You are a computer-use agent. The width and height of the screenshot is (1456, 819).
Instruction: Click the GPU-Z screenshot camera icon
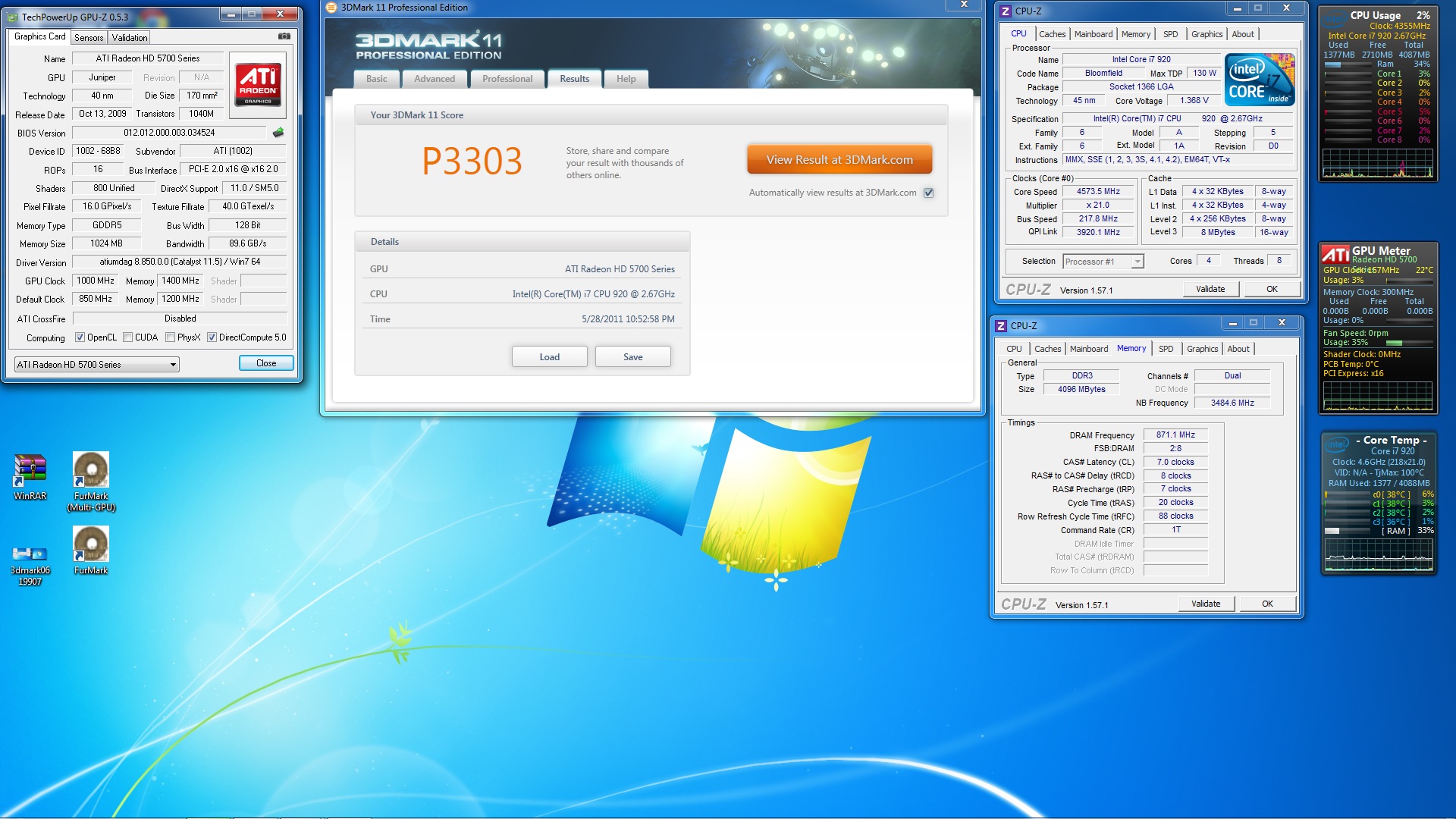[284, 36]
